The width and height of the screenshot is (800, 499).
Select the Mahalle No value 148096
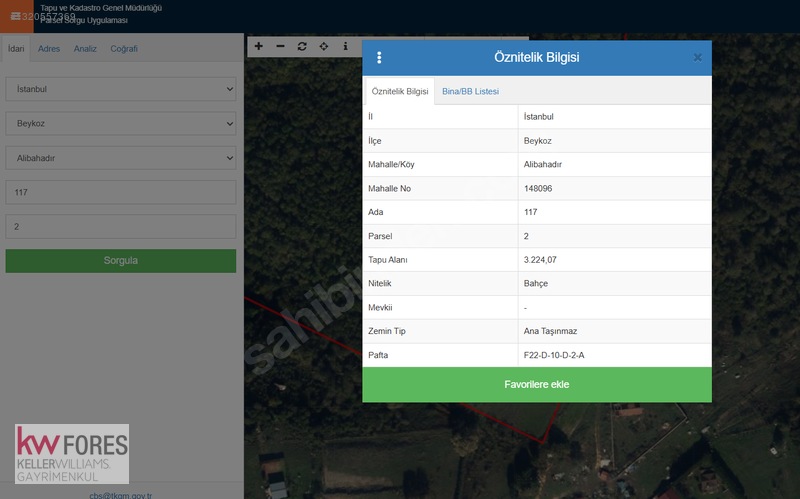tap(538, 188)
